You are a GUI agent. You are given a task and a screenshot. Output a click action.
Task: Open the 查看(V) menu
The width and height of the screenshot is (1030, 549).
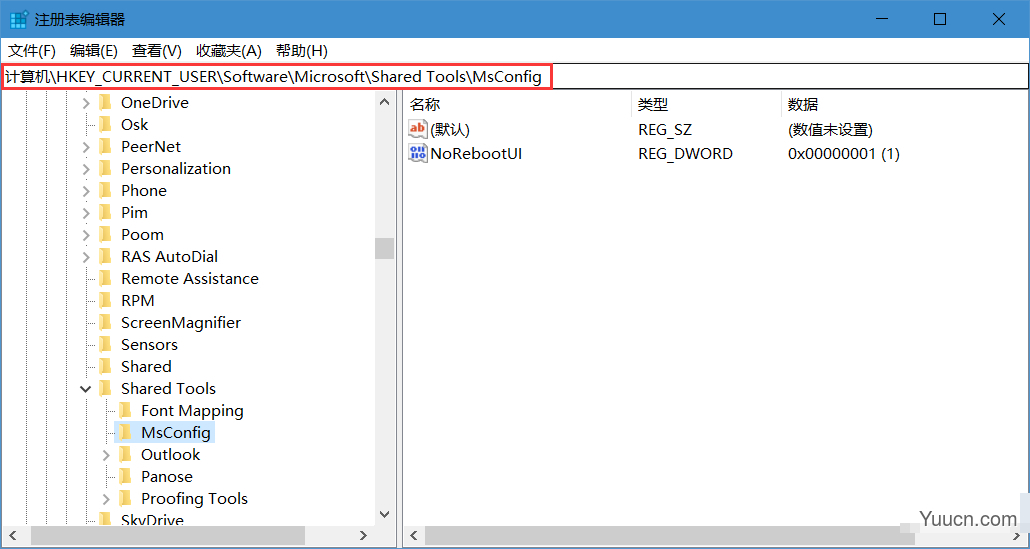[x=156, y=51]
